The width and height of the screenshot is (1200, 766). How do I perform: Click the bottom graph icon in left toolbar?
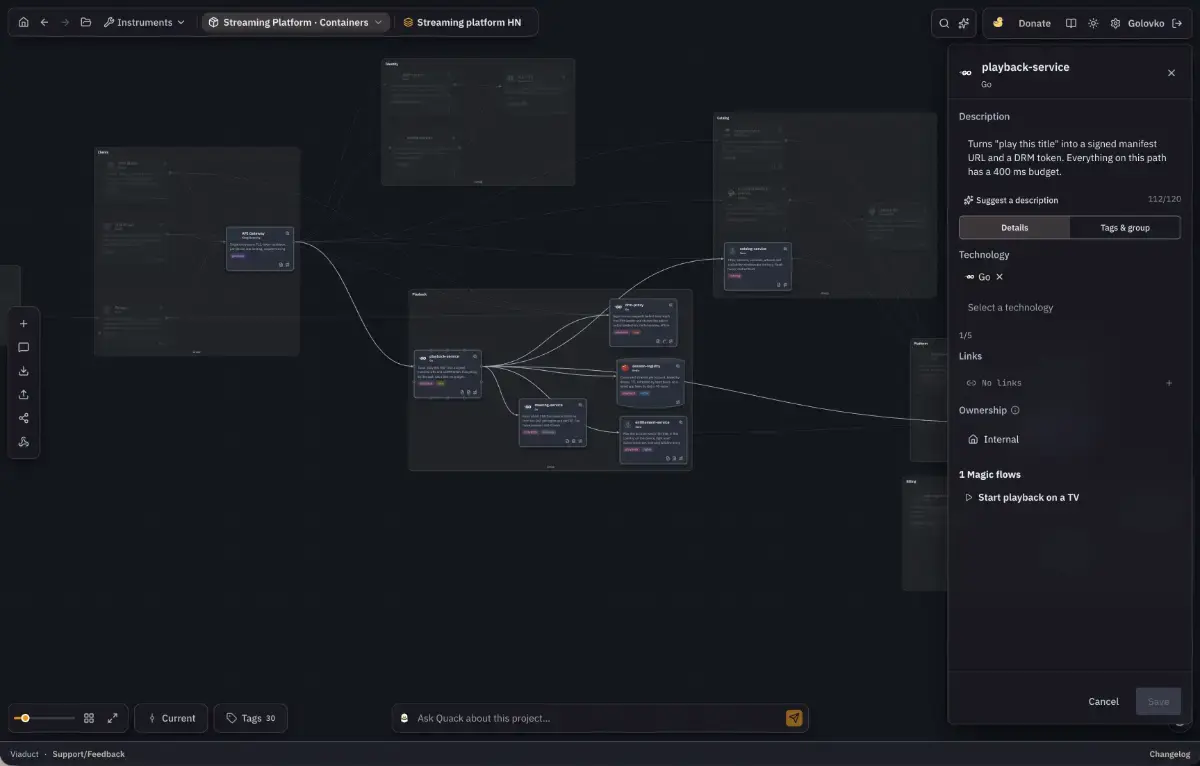click(24, 442)
